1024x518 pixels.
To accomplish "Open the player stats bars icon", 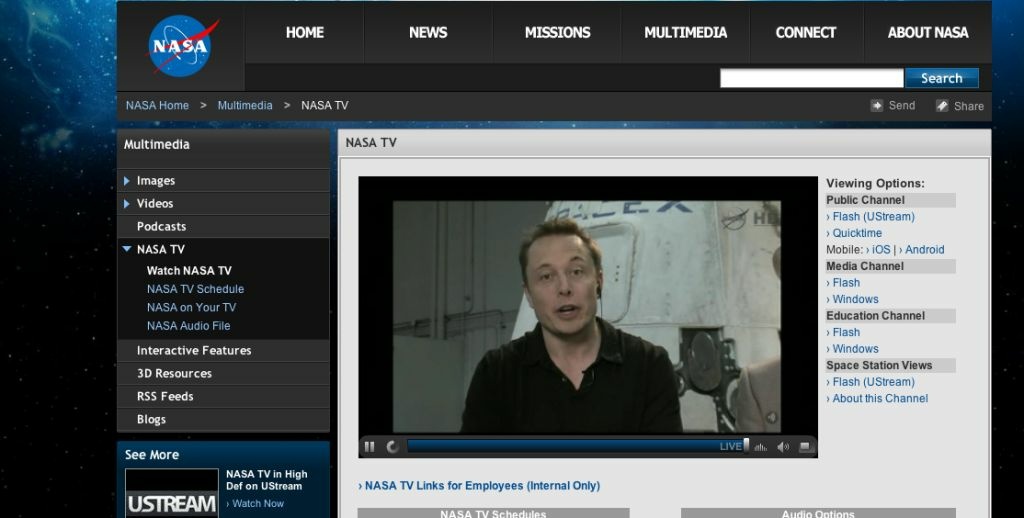I will click(761, 447).
